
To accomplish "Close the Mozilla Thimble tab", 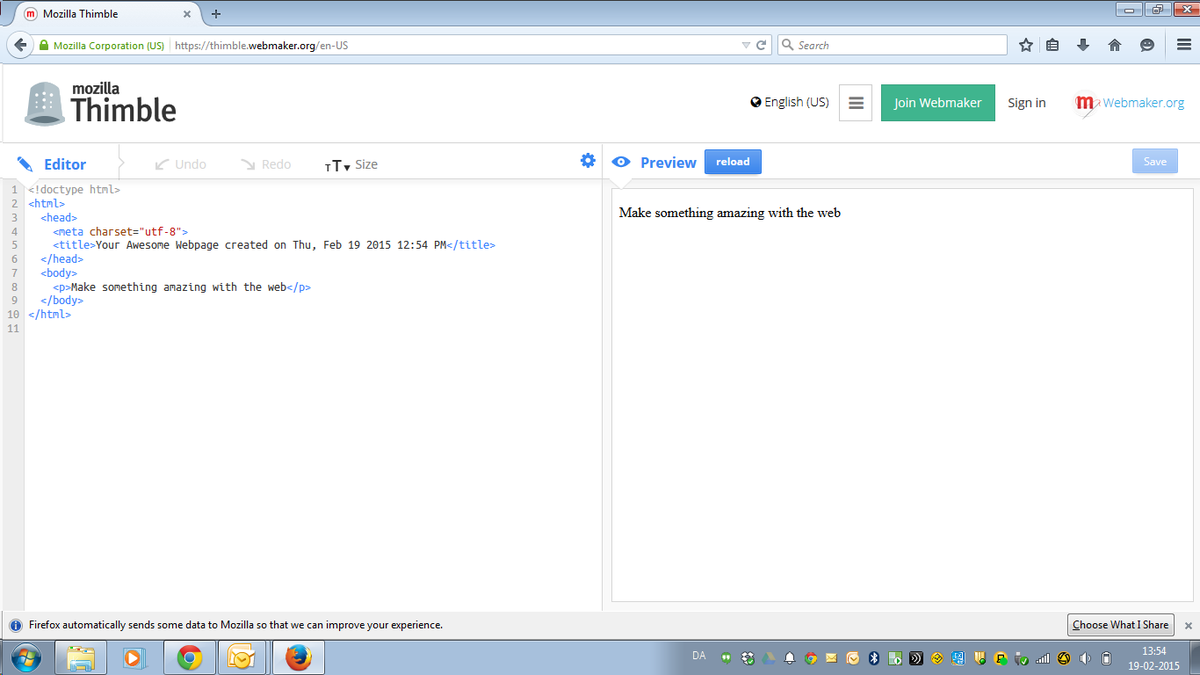I will pyautogui.click(x=186, y=14).
